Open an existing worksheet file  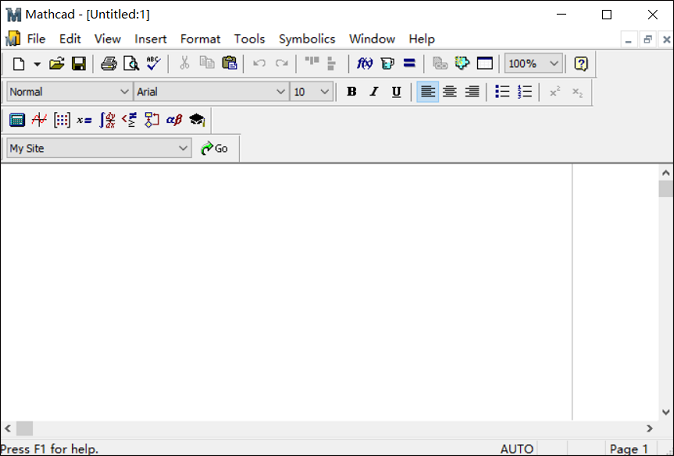tap(56, 64)
